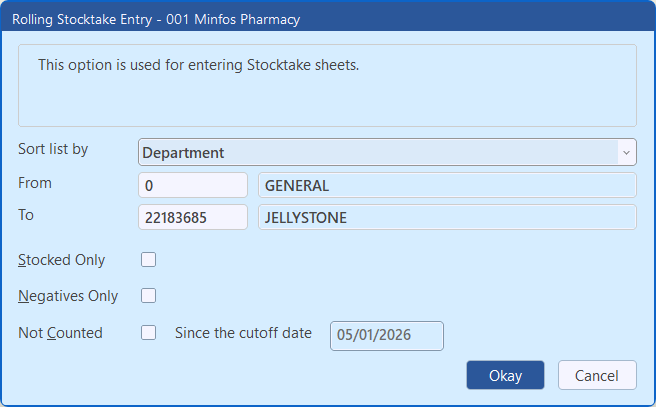This screenshot has height=407, width=656.
Task: Expand the Sort list by dropdown arrow
Action: click(x=626, y=152)
